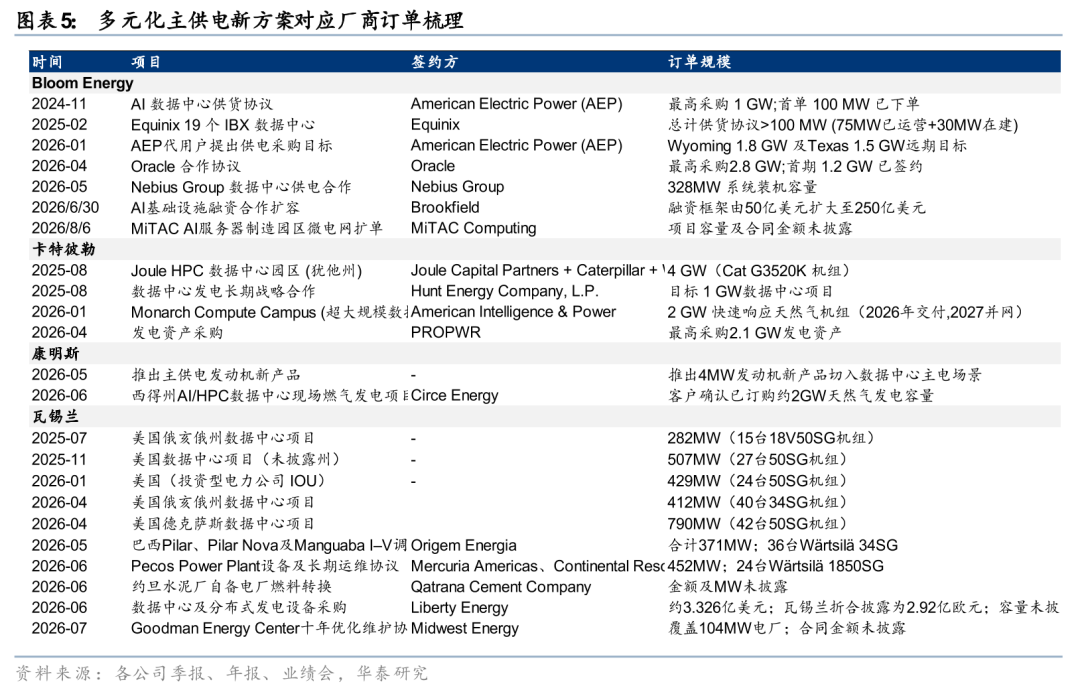Click the date 2026/6/30
Screen dimensions: 1080x690
click(x=65, y=207)
